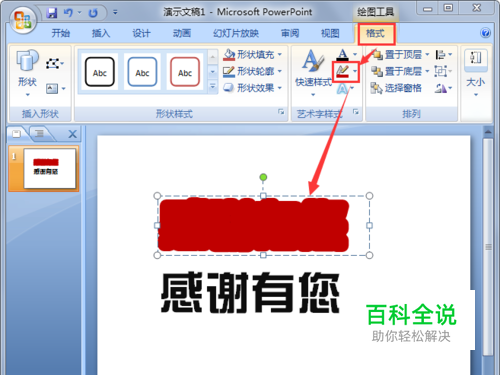Screen dimensions: 500x375
Task: Open the group objects menu
Action: pos(444,71)
